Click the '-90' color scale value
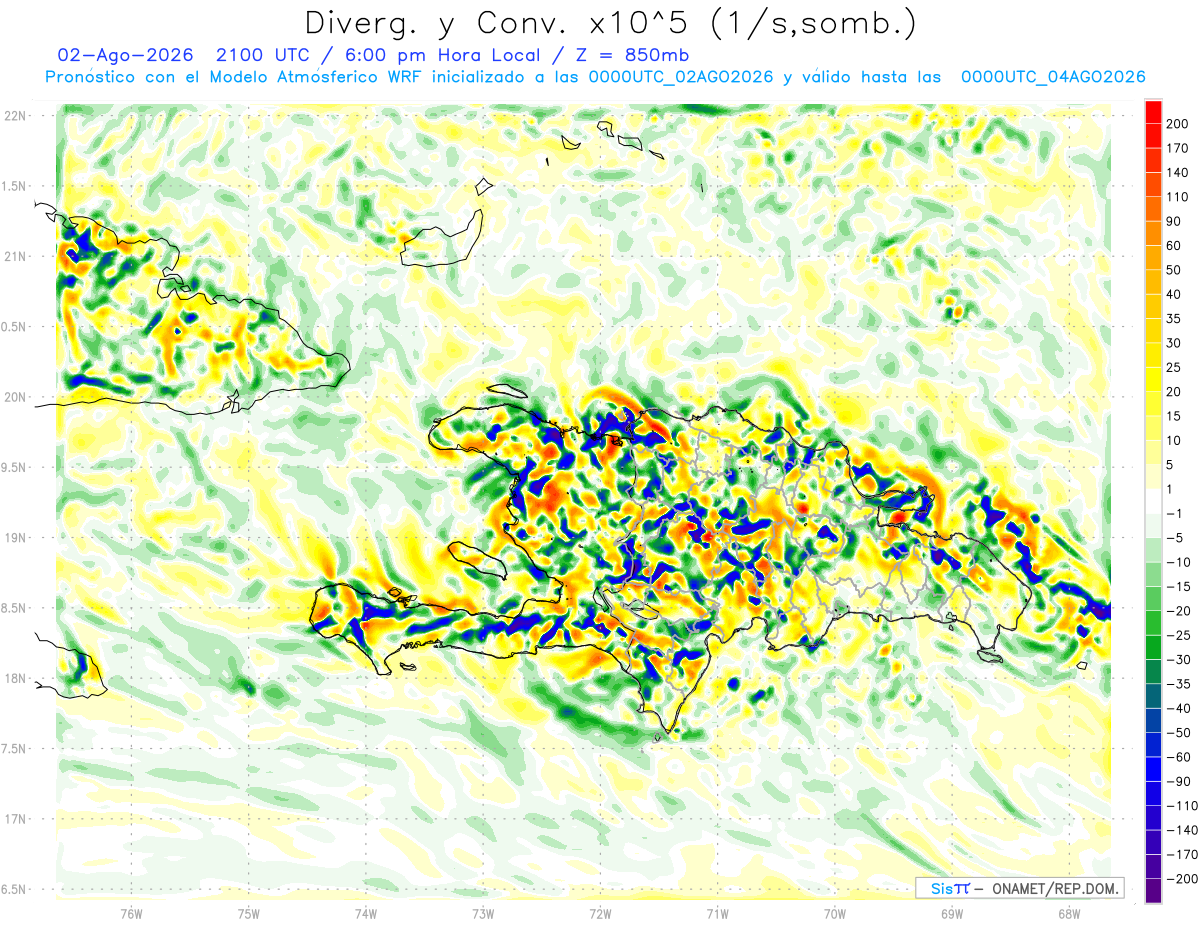The image size is (1200, 927). [1180, 781]
